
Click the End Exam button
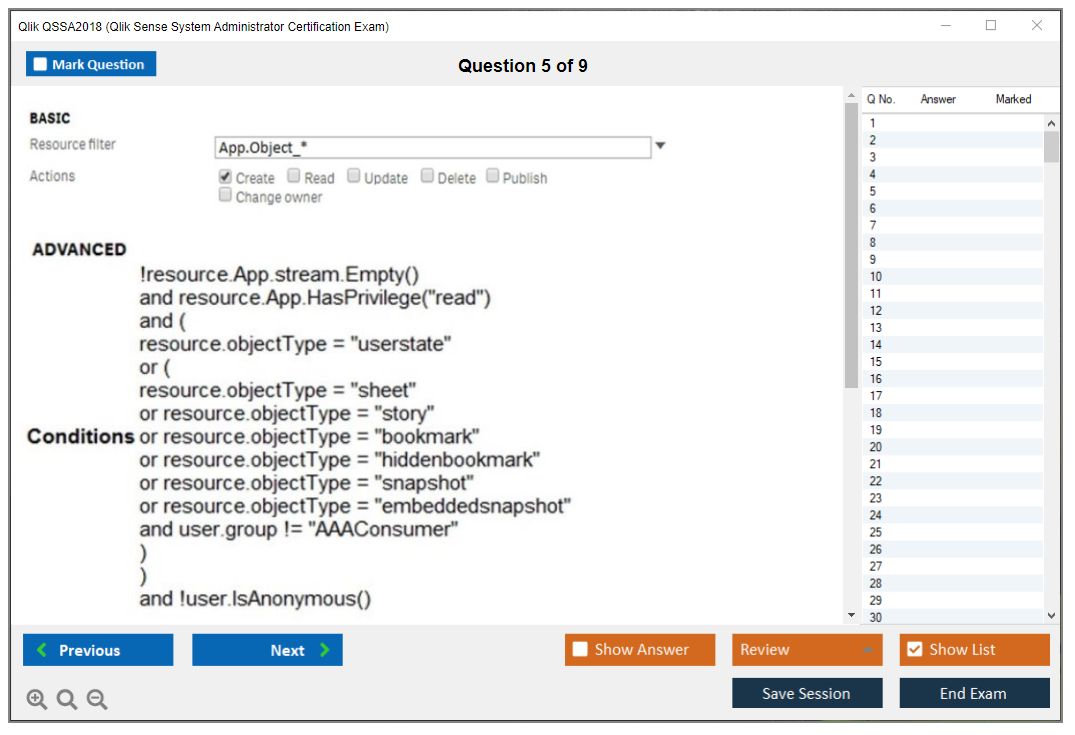(974, 693)
